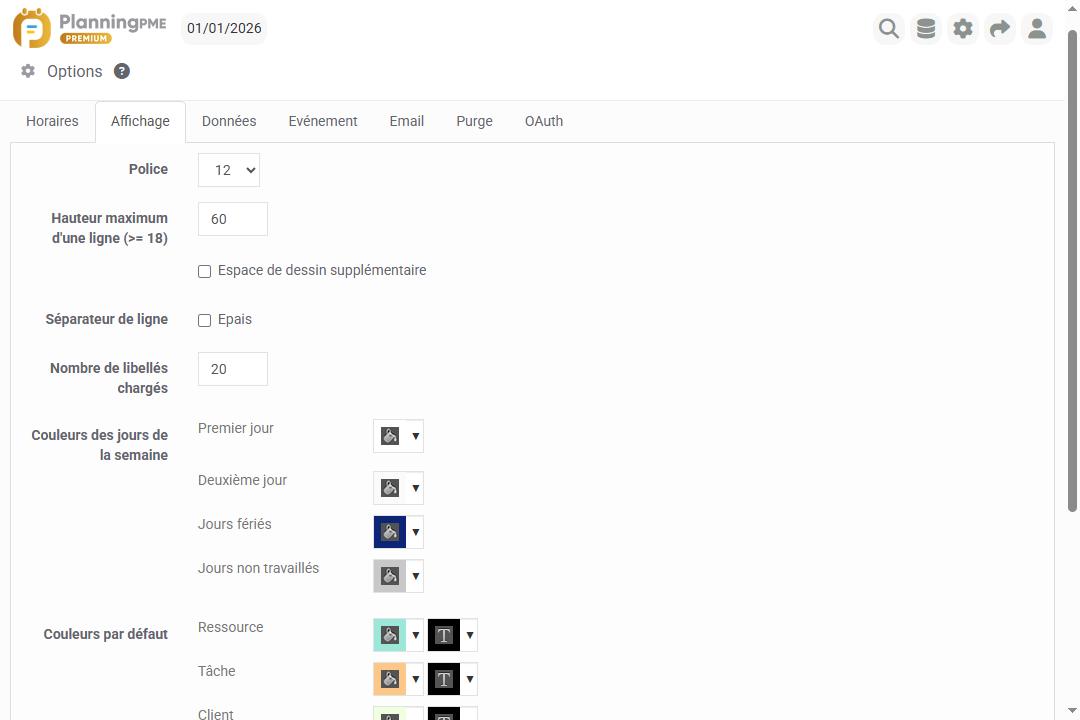
Task: Toggle the Epais separator checkbox
Action: pyautogui.click(x=205, y=320)
